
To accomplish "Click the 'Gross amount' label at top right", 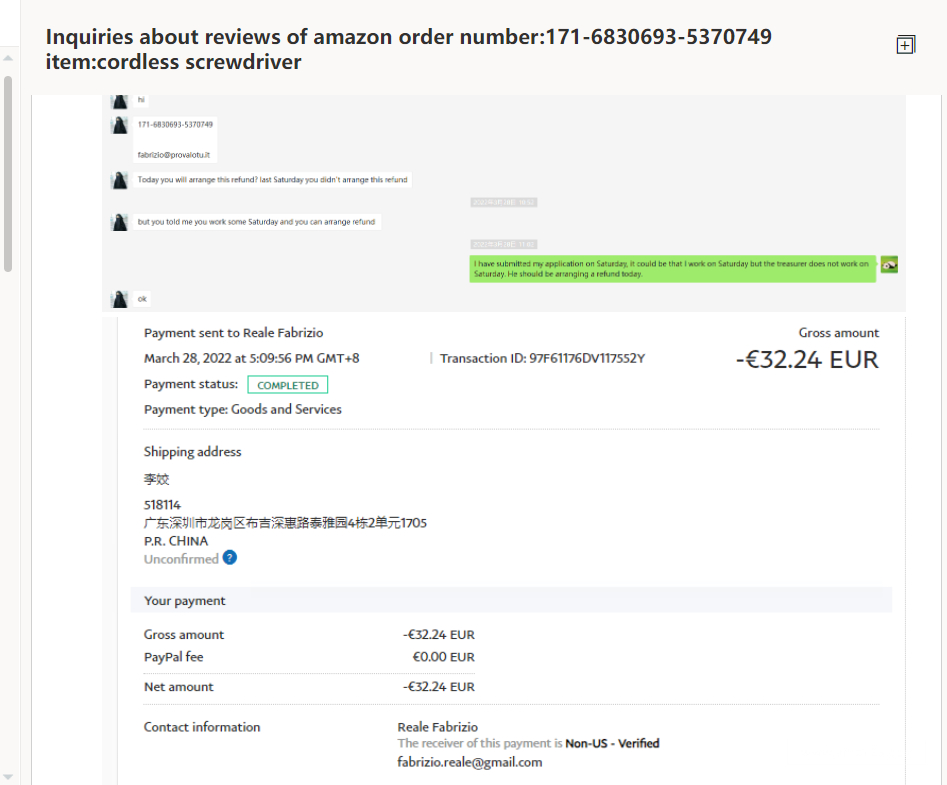I will [839, 333].
